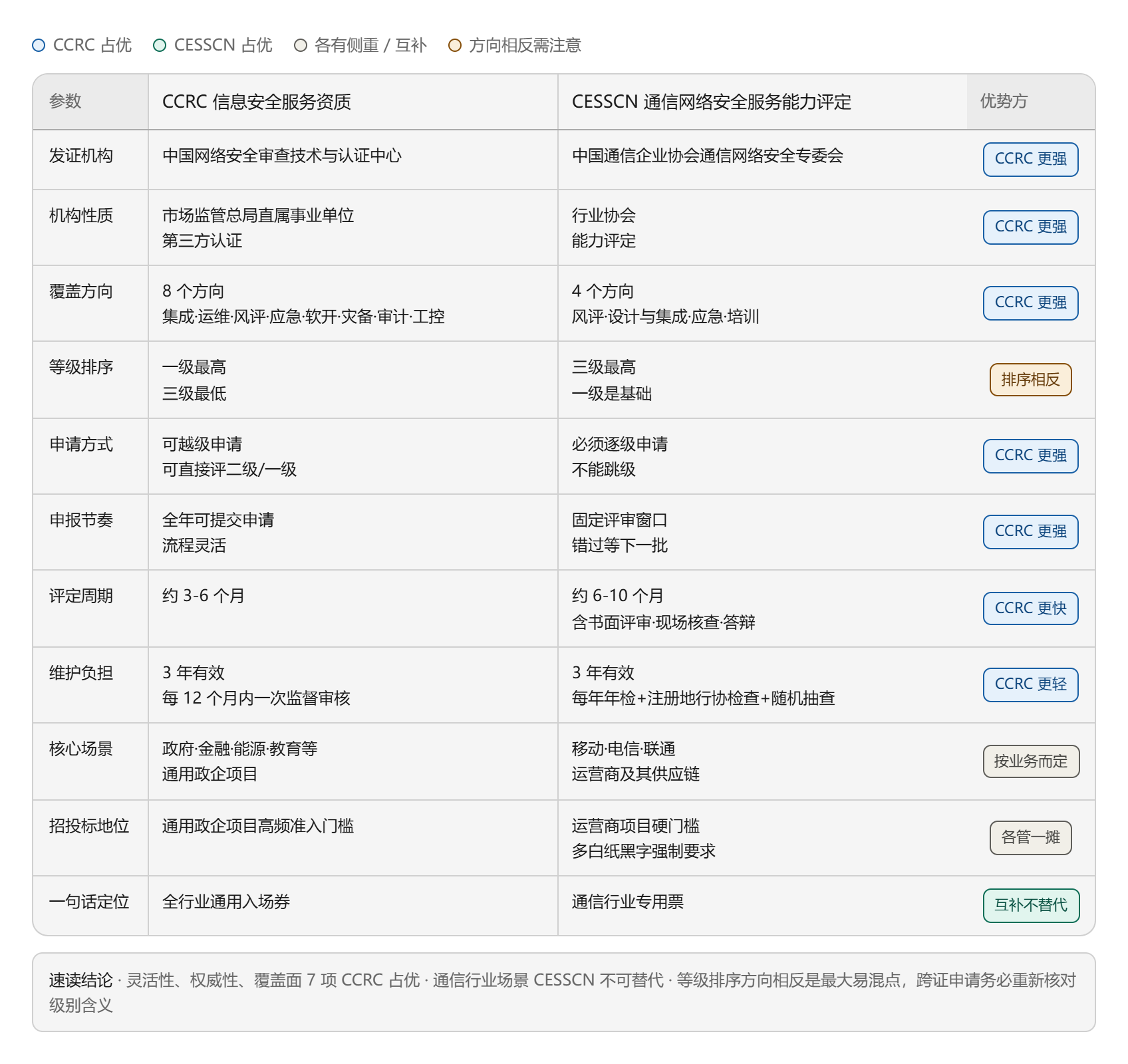Click 多白纸黑字强制要求 text
The width and height of the screenshot is (1128, 1064).
click(644, 851)
